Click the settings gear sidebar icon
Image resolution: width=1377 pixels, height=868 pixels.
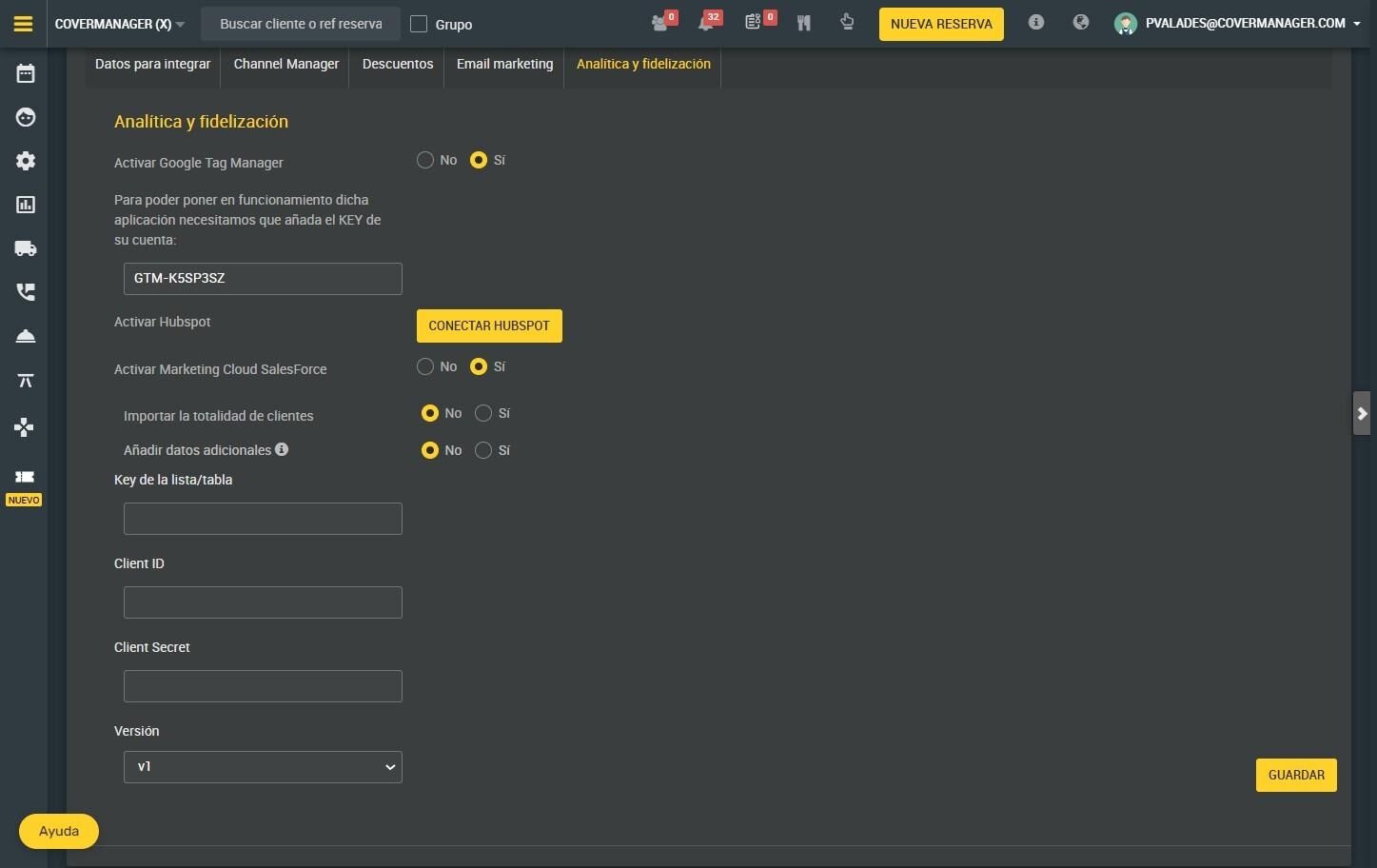coord(26,161)
